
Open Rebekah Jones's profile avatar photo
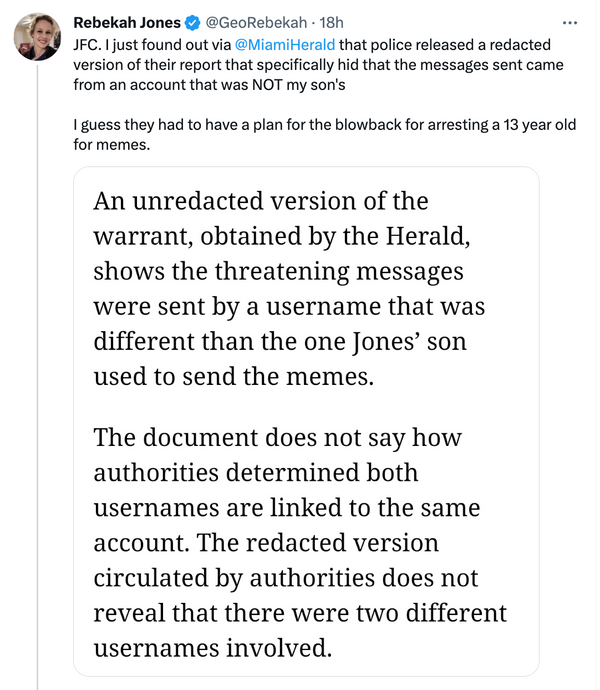pyautogui.click(x=37, y=37)
